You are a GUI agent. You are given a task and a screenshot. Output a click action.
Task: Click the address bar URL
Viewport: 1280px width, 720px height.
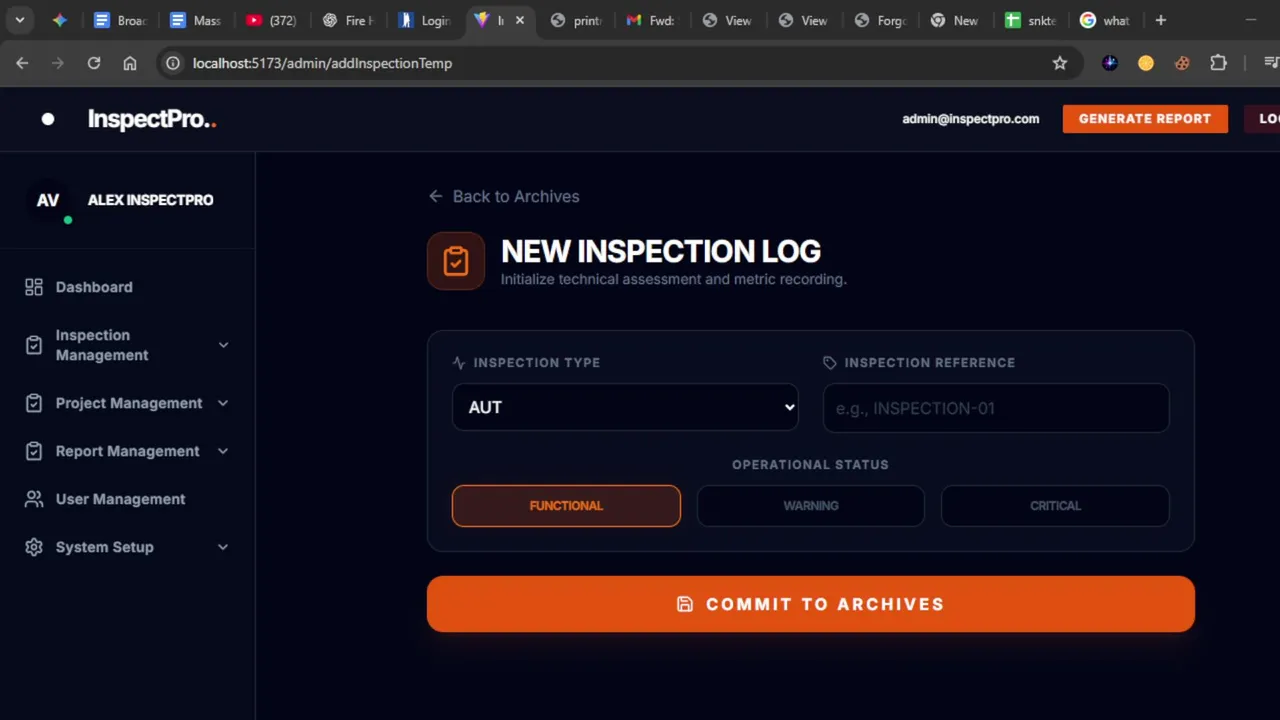click(322, 63)
